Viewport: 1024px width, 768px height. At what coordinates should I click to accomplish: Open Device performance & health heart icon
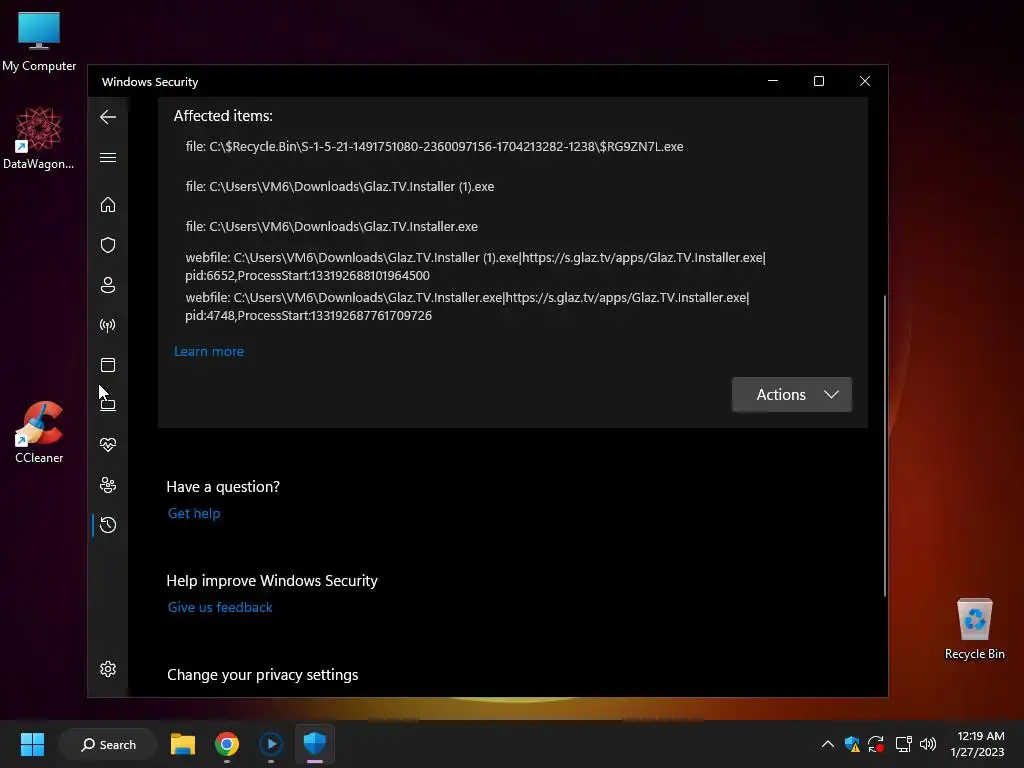pyautogui.click(x=108, y=445)
